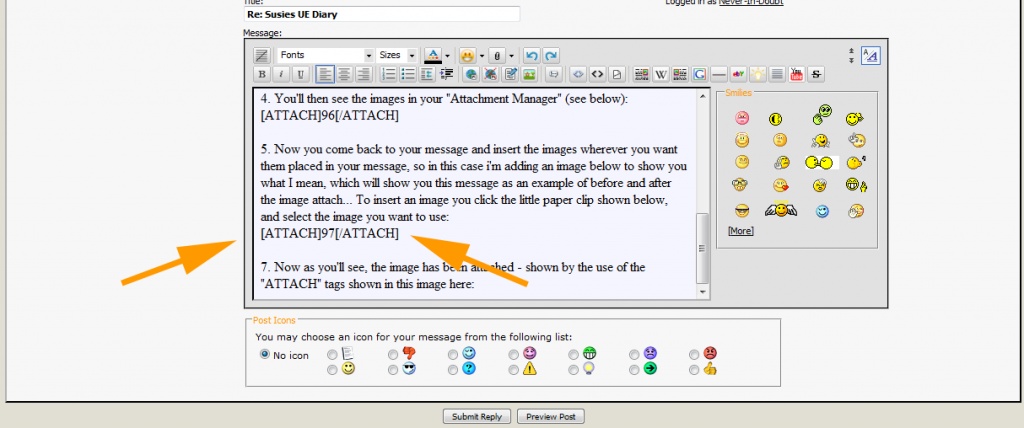
Task: Select the 'No icon' radio button
Action: pos(265,354)
